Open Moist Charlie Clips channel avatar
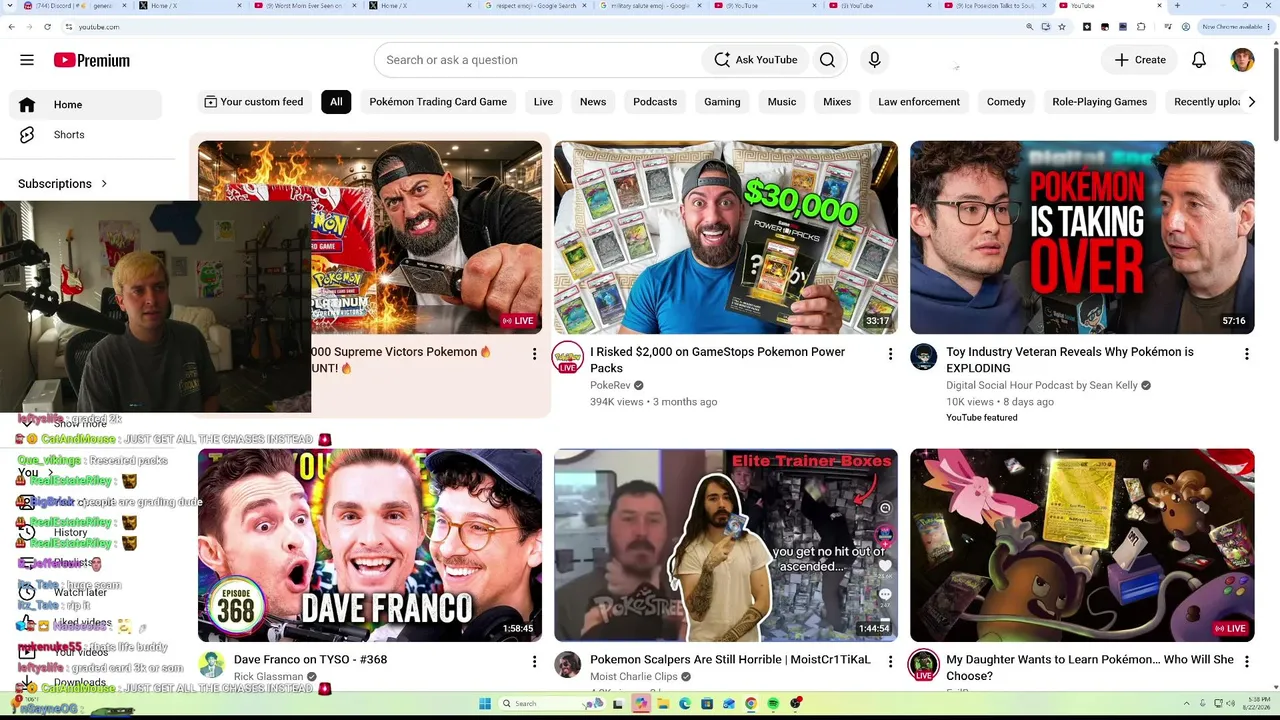Viewport: 1280px width, 720px height. [568, 665]
